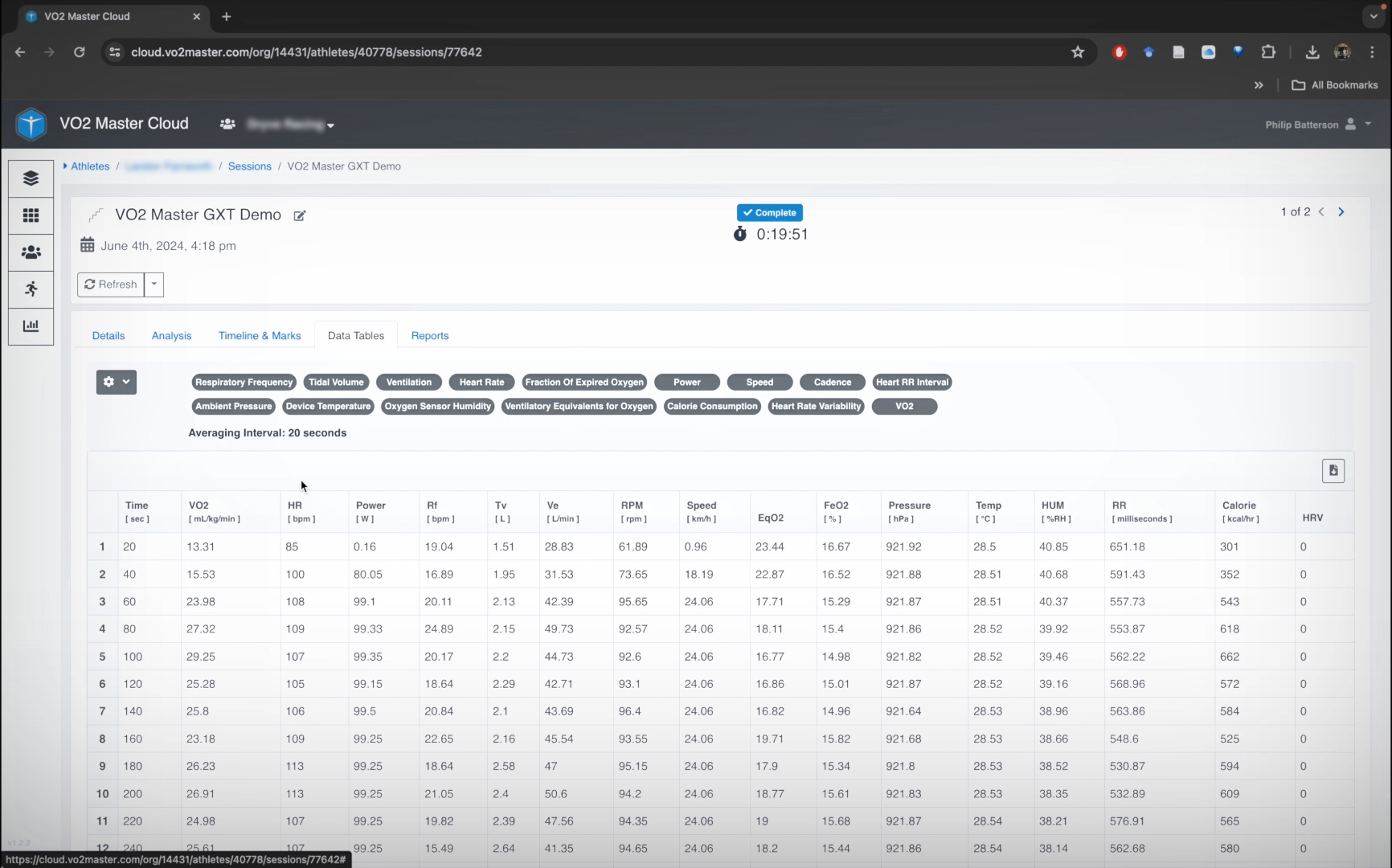Open the athletes group sidebar icon
This screenshot has height=868, width=1392.
(31, 252)
